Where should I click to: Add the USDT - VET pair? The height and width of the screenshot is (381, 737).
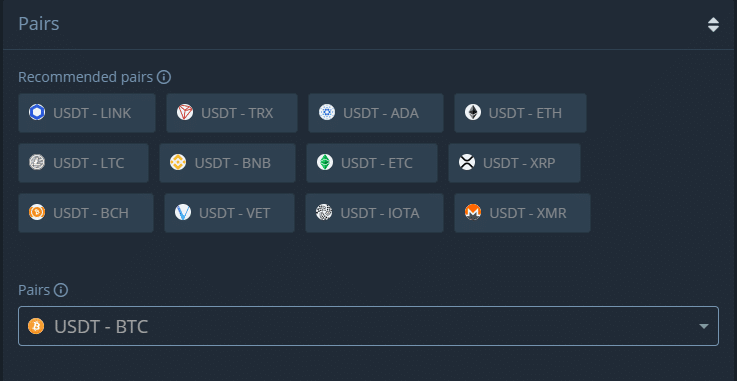229,213
